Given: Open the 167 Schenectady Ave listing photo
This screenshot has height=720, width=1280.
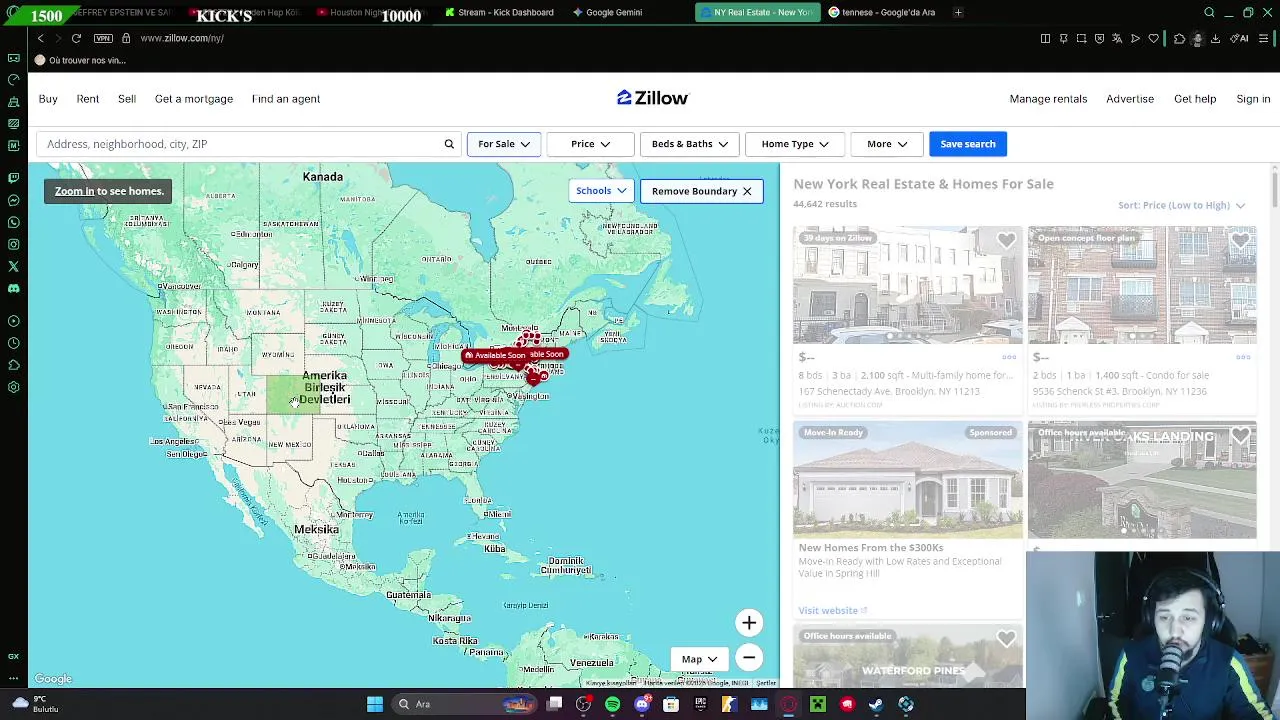Looking at the screenshot, I should [908, 285].
